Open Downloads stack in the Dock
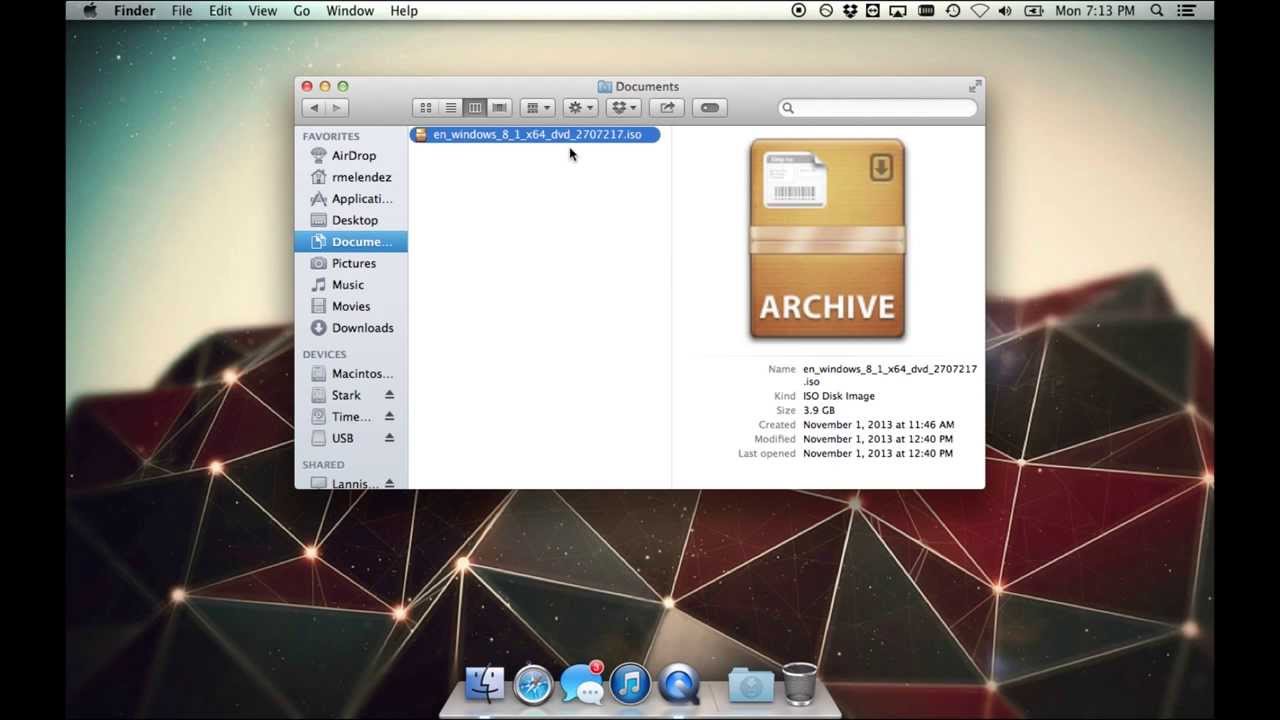The width and height of the screenshot is (1280, 720). [751, 685]
